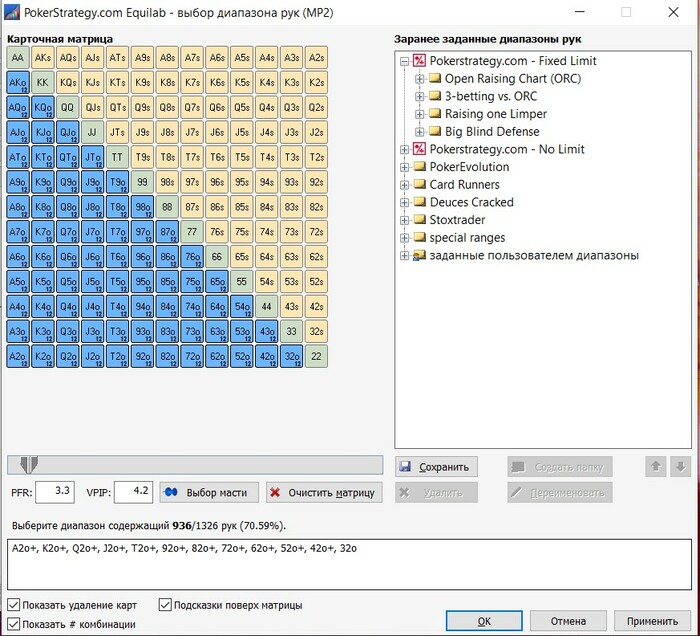
Task: Toggle Показать # комбинации checkbox
Action: [14, 624]
